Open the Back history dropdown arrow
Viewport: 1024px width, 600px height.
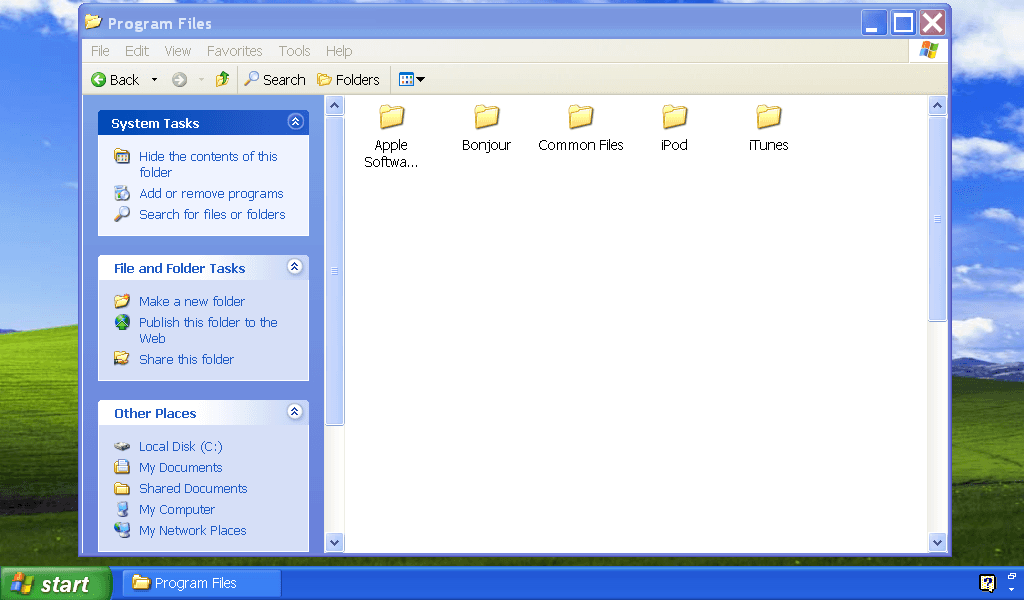point(154,80)
